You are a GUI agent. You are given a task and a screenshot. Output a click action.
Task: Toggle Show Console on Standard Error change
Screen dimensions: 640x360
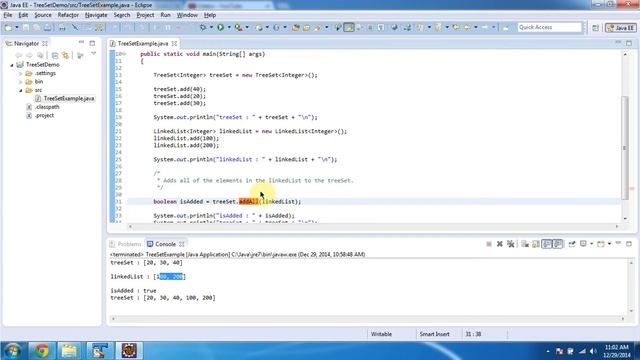coord(558,244)
